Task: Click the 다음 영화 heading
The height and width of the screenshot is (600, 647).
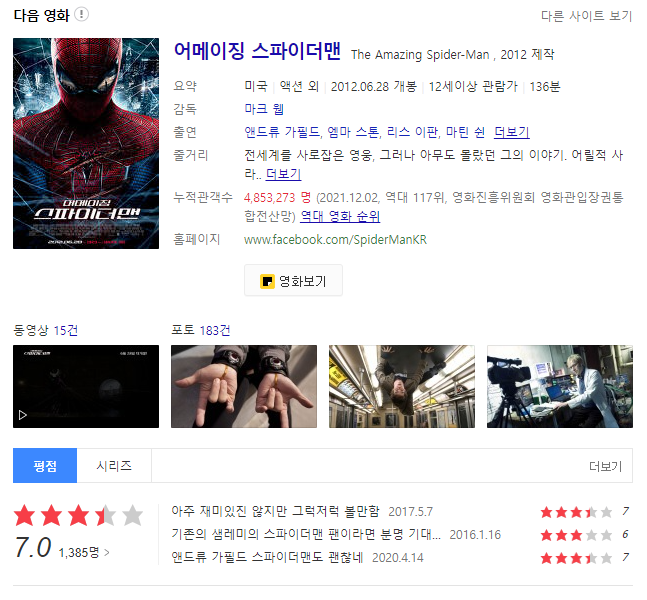Action: (x=41, y=16)
